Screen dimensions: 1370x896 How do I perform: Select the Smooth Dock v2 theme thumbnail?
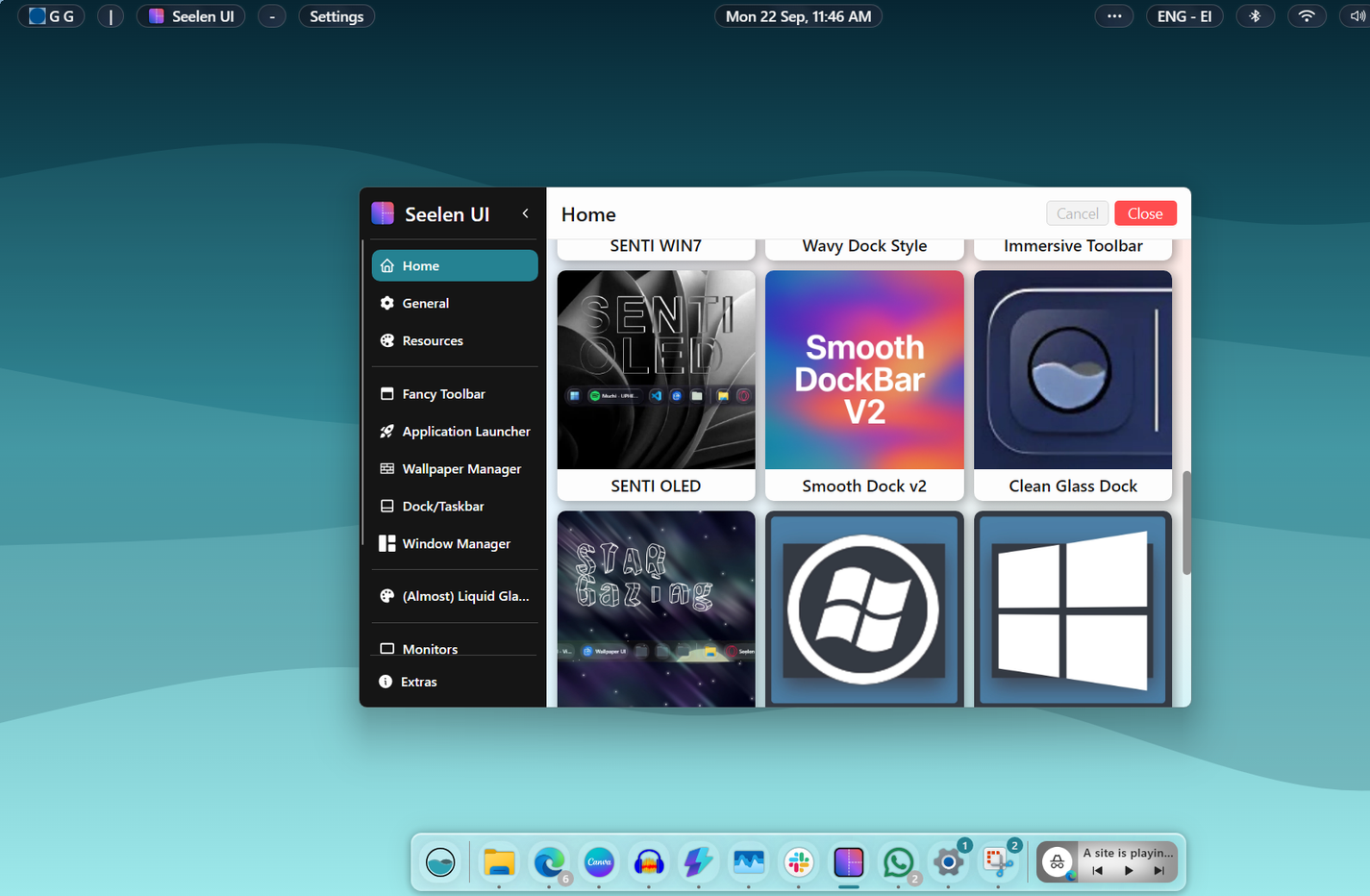pos(863,370)
